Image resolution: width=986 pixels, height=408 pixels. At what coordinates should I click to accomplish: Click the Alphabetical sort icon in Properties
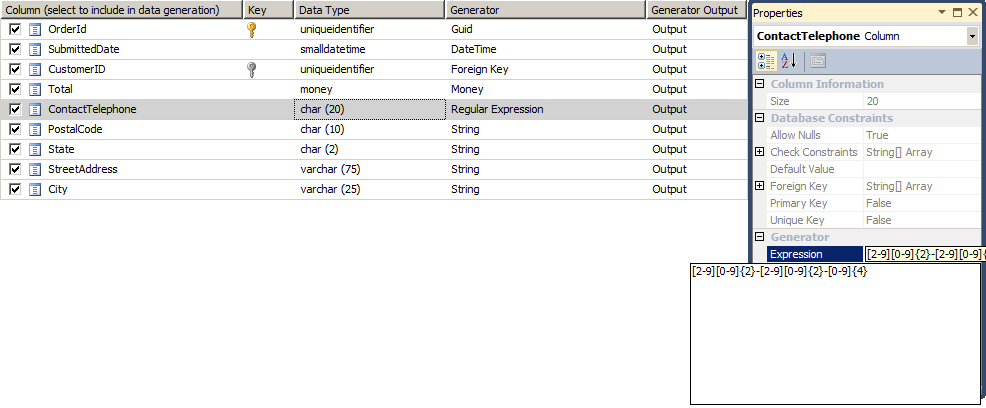click(x=789, y=61)
